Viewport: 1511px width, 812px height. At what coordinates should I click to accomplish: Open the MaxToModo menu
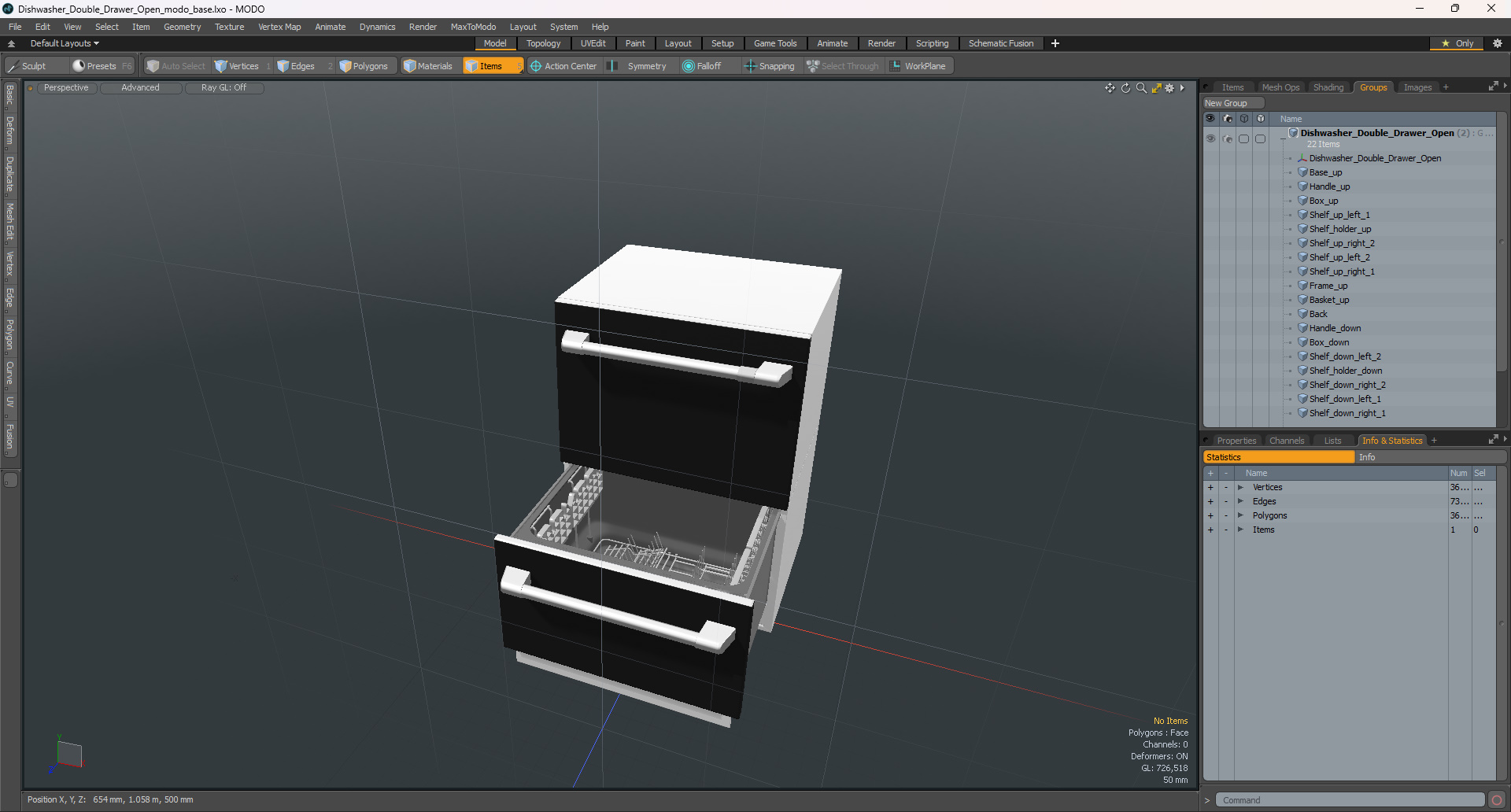tap(473, 27)
